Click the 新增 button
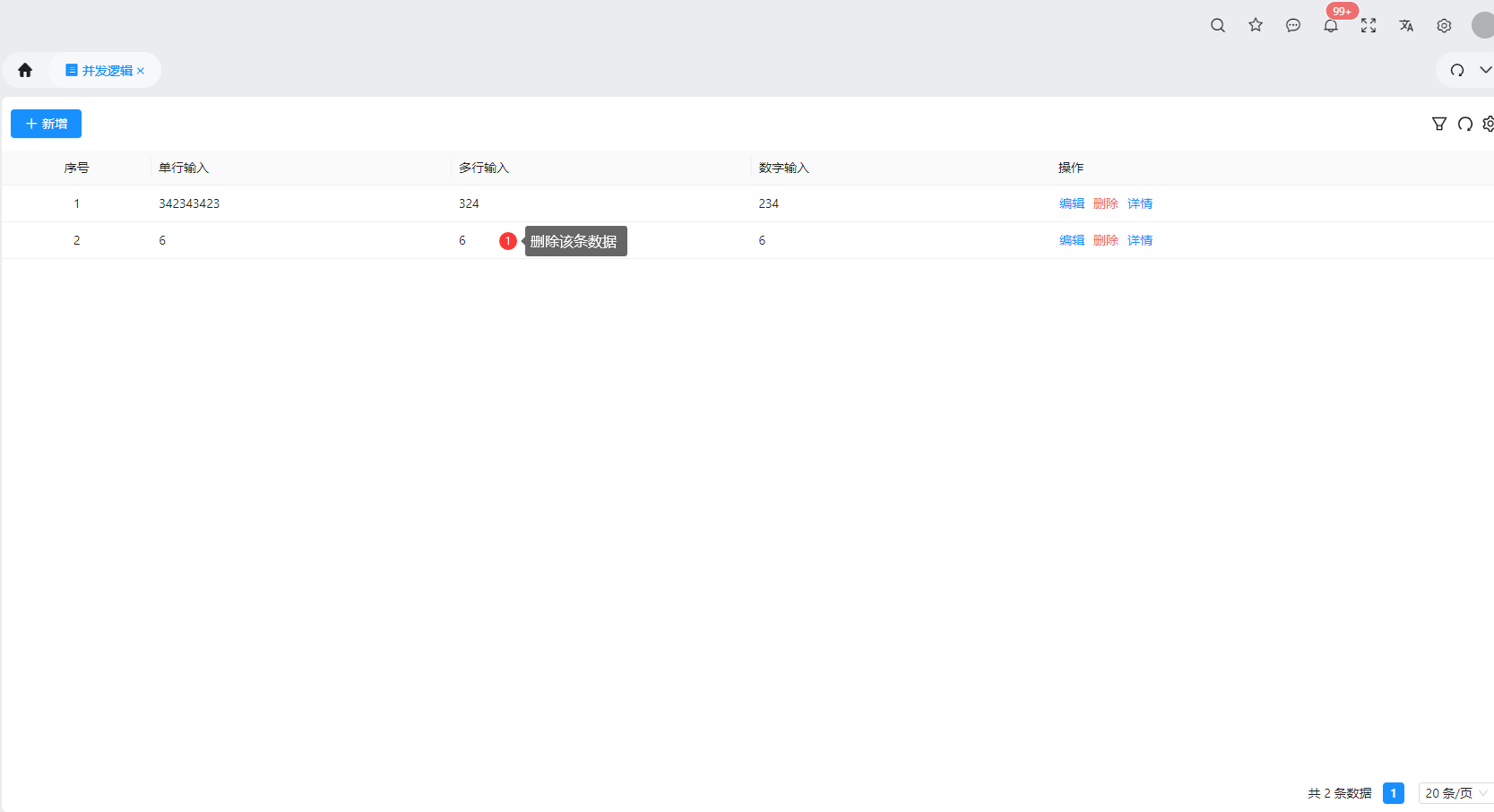 (46, 124)
